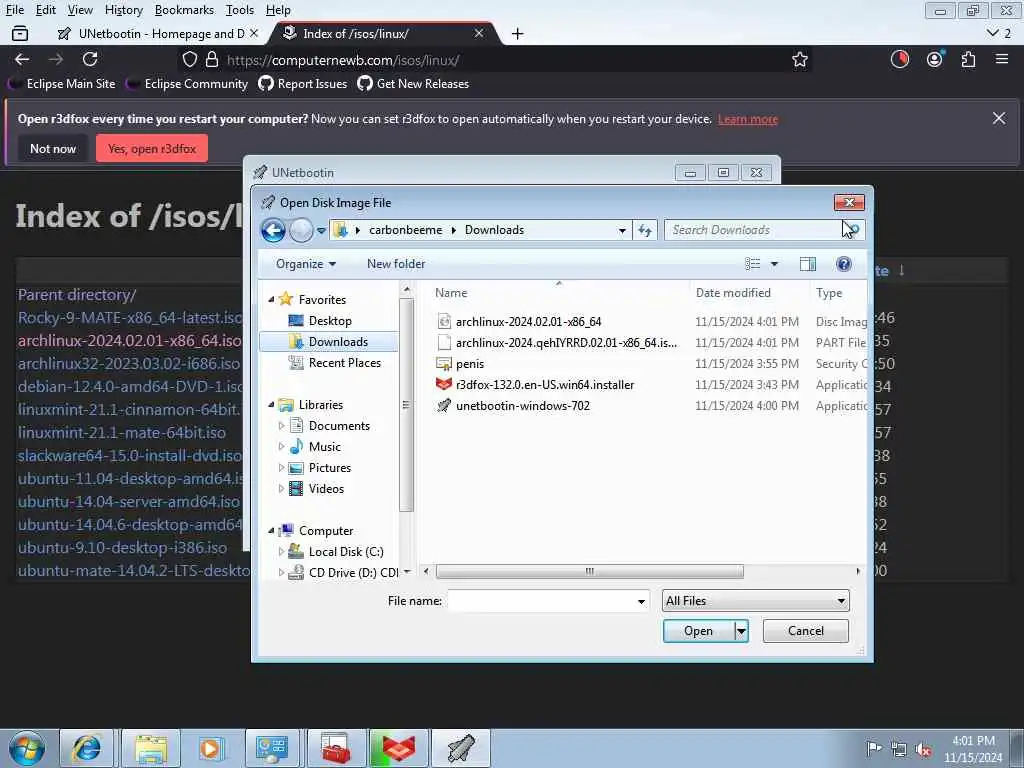
Task: Switch to UNetbootin taskbar button
Action: (x=460, y=748)
